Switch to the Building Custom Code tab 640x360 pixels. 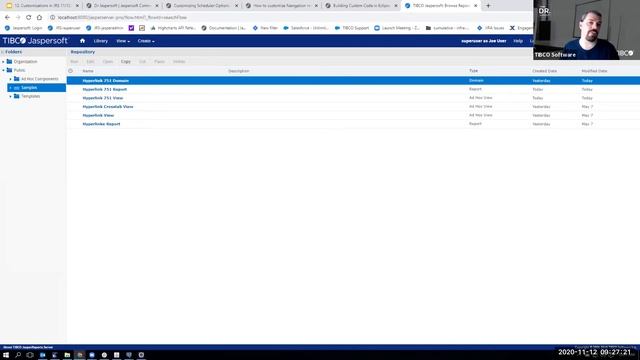[361, 6]
